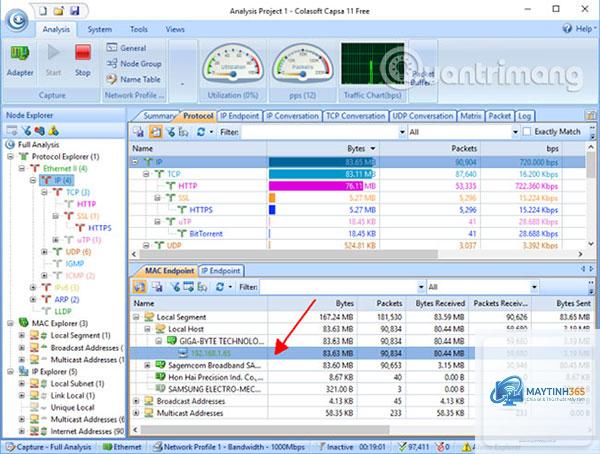Click the MAC Endpoint refresh icon
The width and height of the screenshot is (600, 454).
tap(220, 287)
